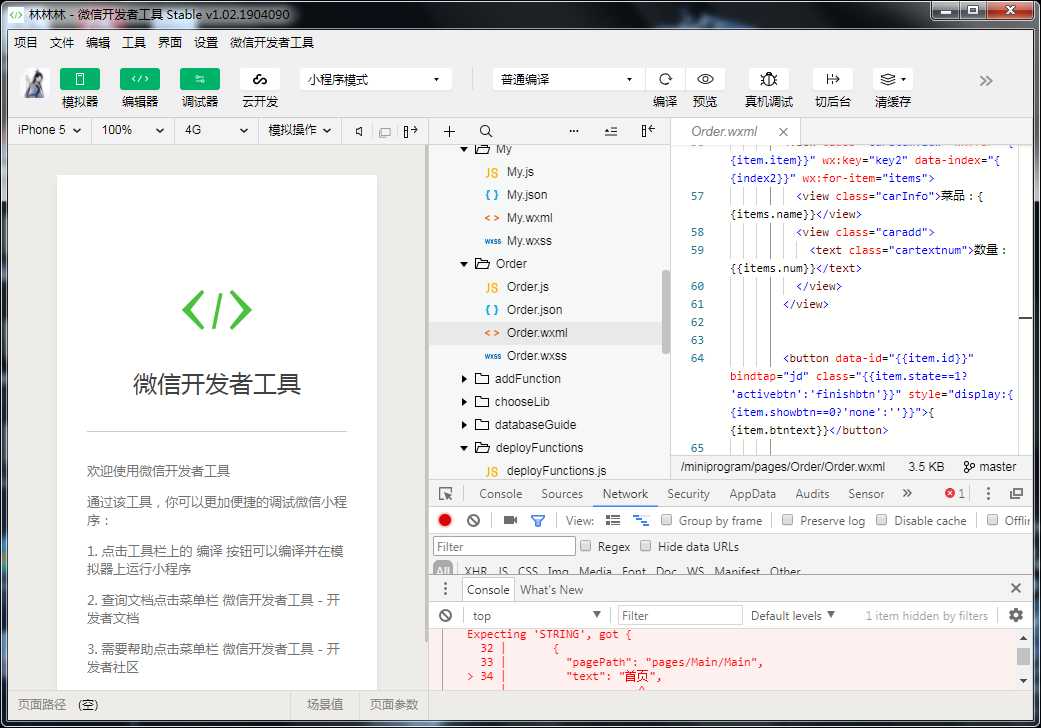Image resolution: width=1041 pixels, height=728 pixels.
Task: Expand the toolbar overflow double-chevron
Action: click(x=986, y=81)
